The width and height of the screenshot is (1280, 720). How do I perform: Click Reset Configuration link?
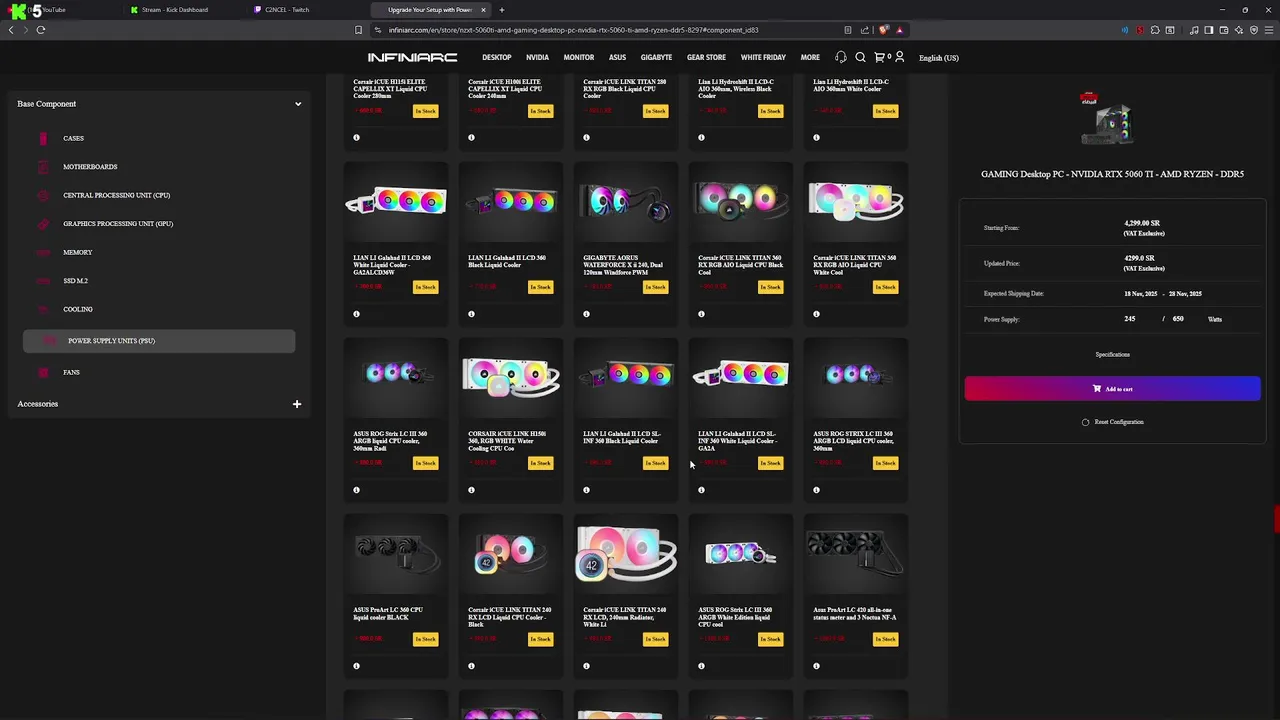point(1118,422)
